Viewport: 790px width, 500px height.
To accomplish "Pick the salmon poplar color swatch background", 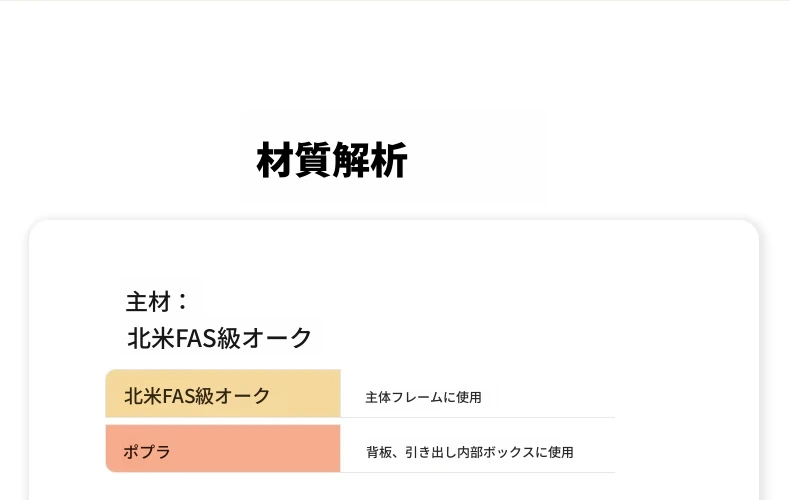I will click(x=223, y=449).
